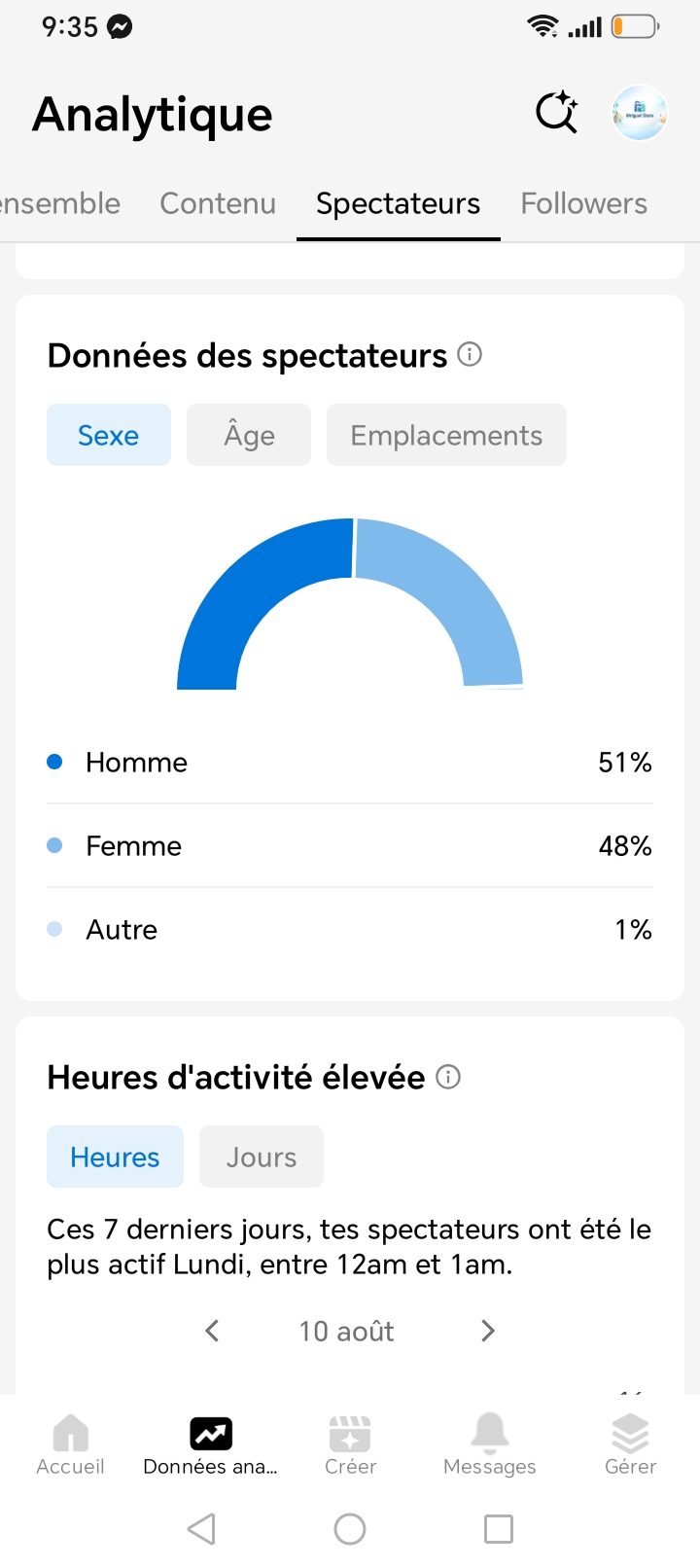Switch to the Followers tab
Viewport: 700px width, 1568px height.
(x=583, y=203)
